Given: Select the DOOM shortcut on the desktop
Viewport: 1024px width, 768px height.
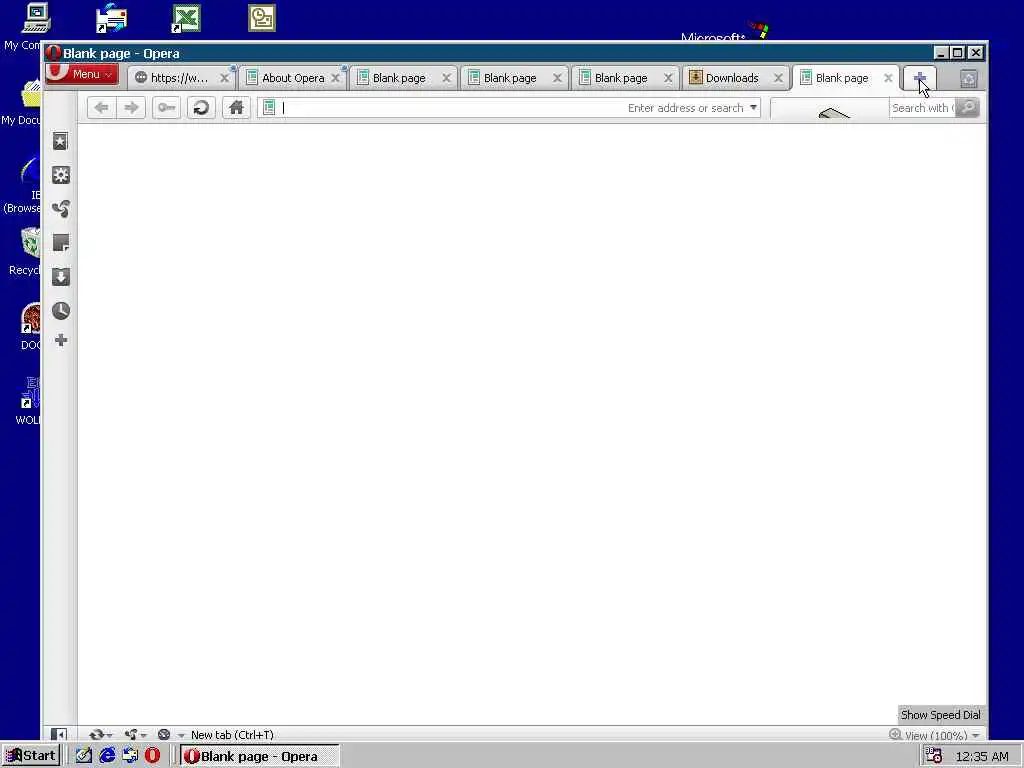Looking at the screenshot, I should pos(30,319).
